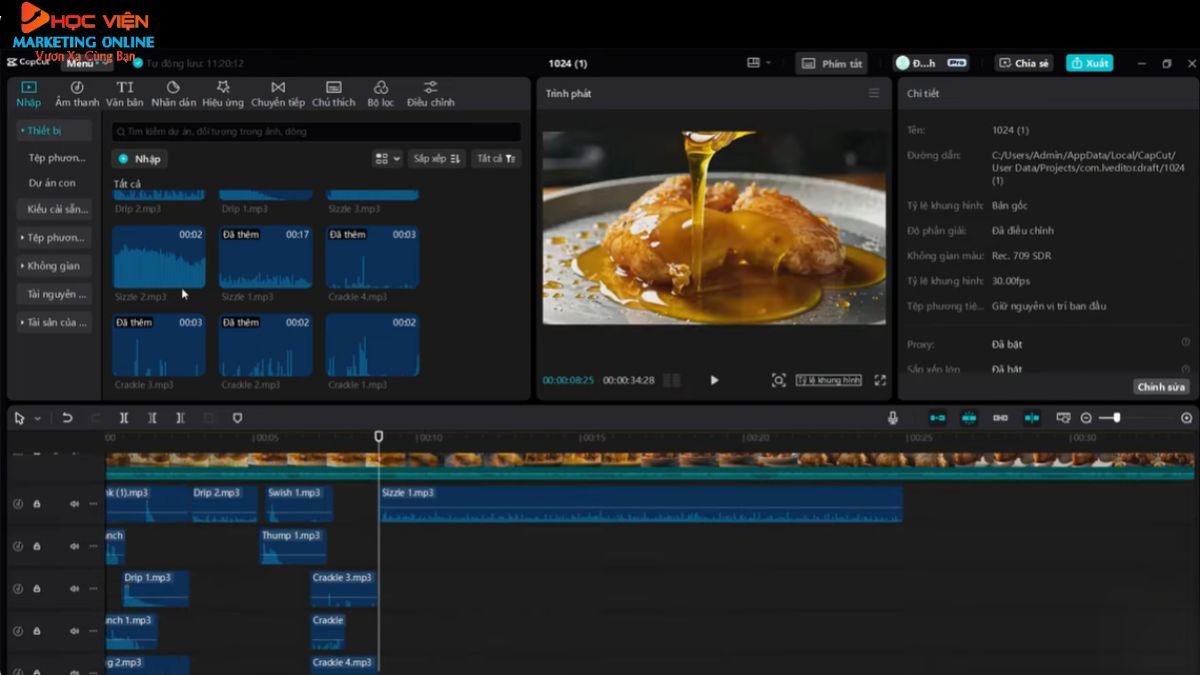
Task: Open the pointer tool mode dropdown arrow
Action: pyautogui.click(x=37, y=418)
